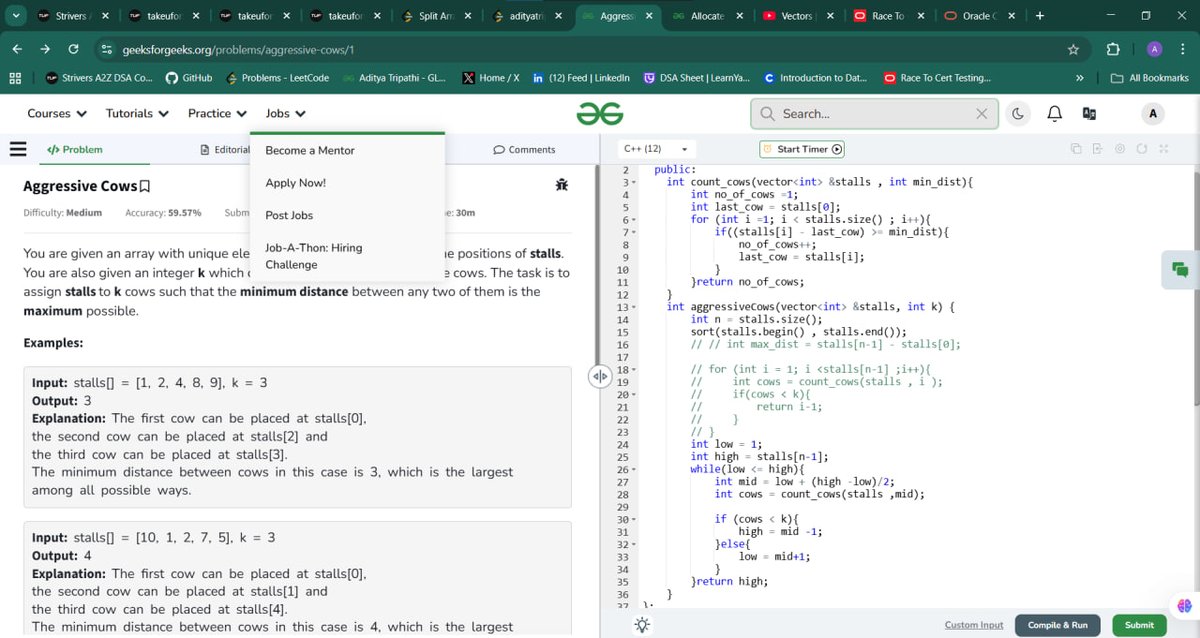Open a new browser tab

point(1040,16)
